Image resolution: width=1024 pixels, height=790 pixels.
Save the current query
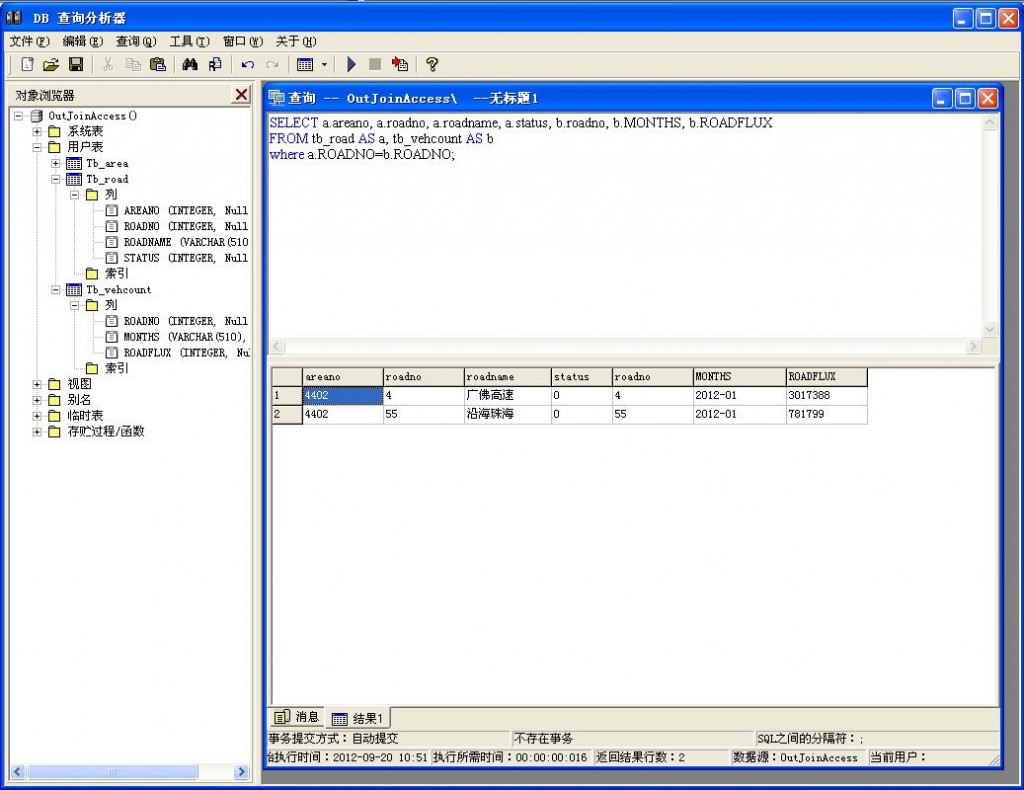tap(77, 64)
